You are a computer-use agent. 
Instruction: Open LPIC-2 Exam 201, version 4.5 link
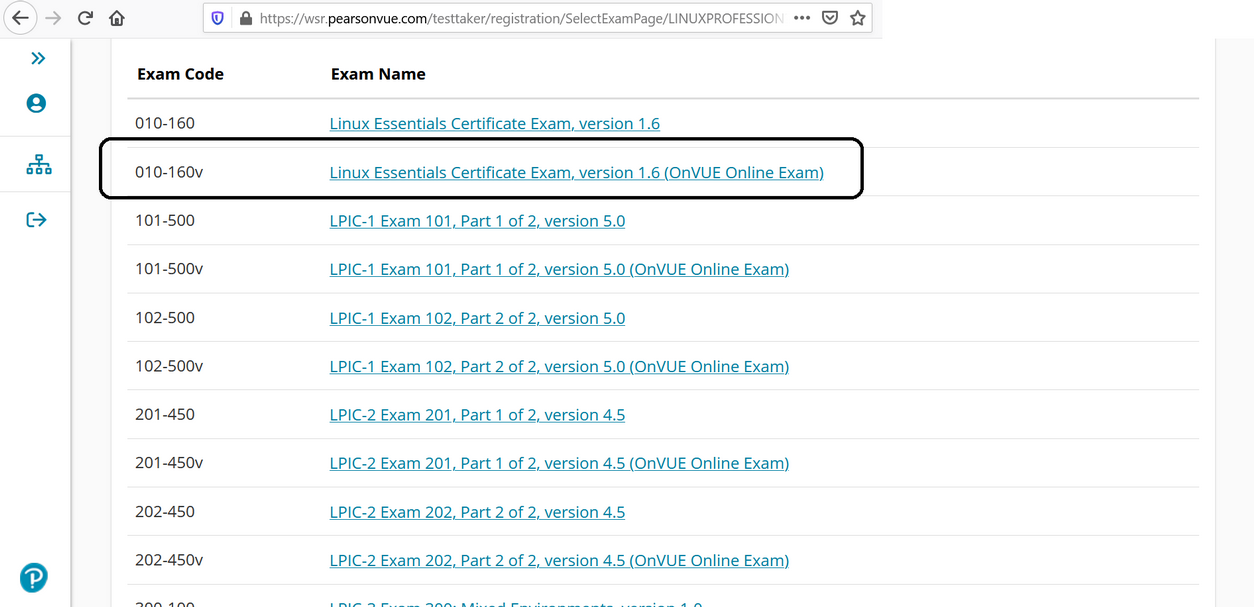click(x=477, y=415)
